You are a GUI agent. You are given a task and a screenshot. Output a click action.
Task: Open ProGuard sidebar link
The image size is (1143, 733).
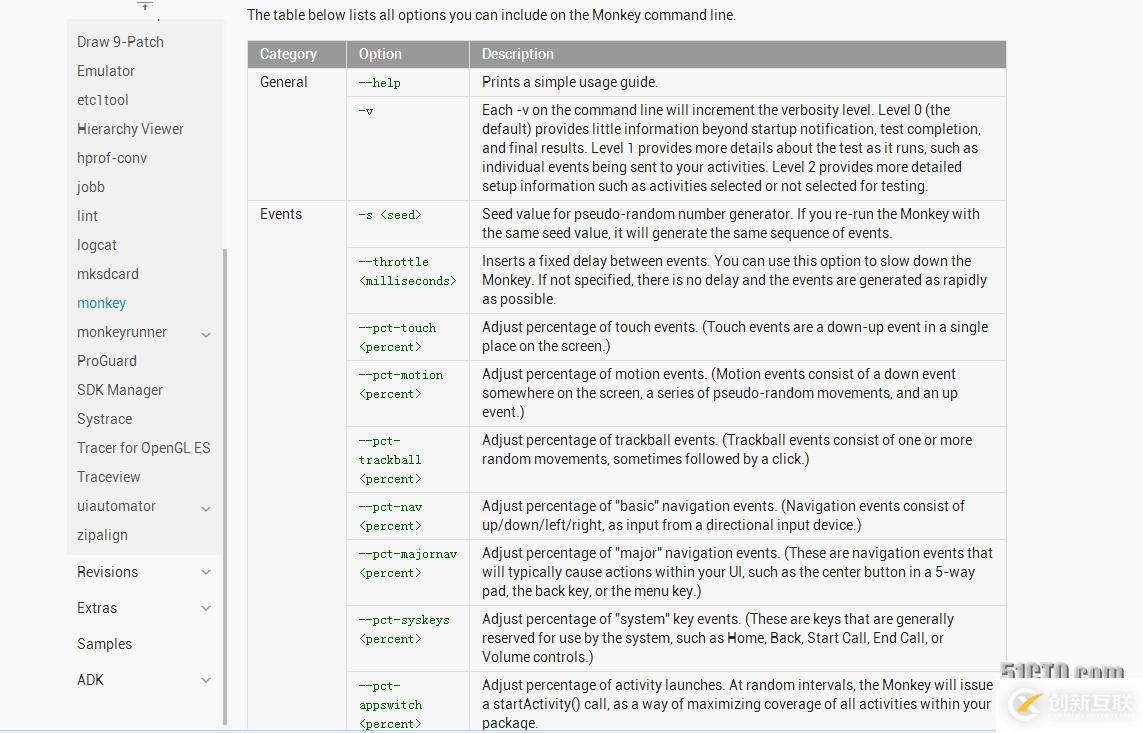click(x=107, y=361)
